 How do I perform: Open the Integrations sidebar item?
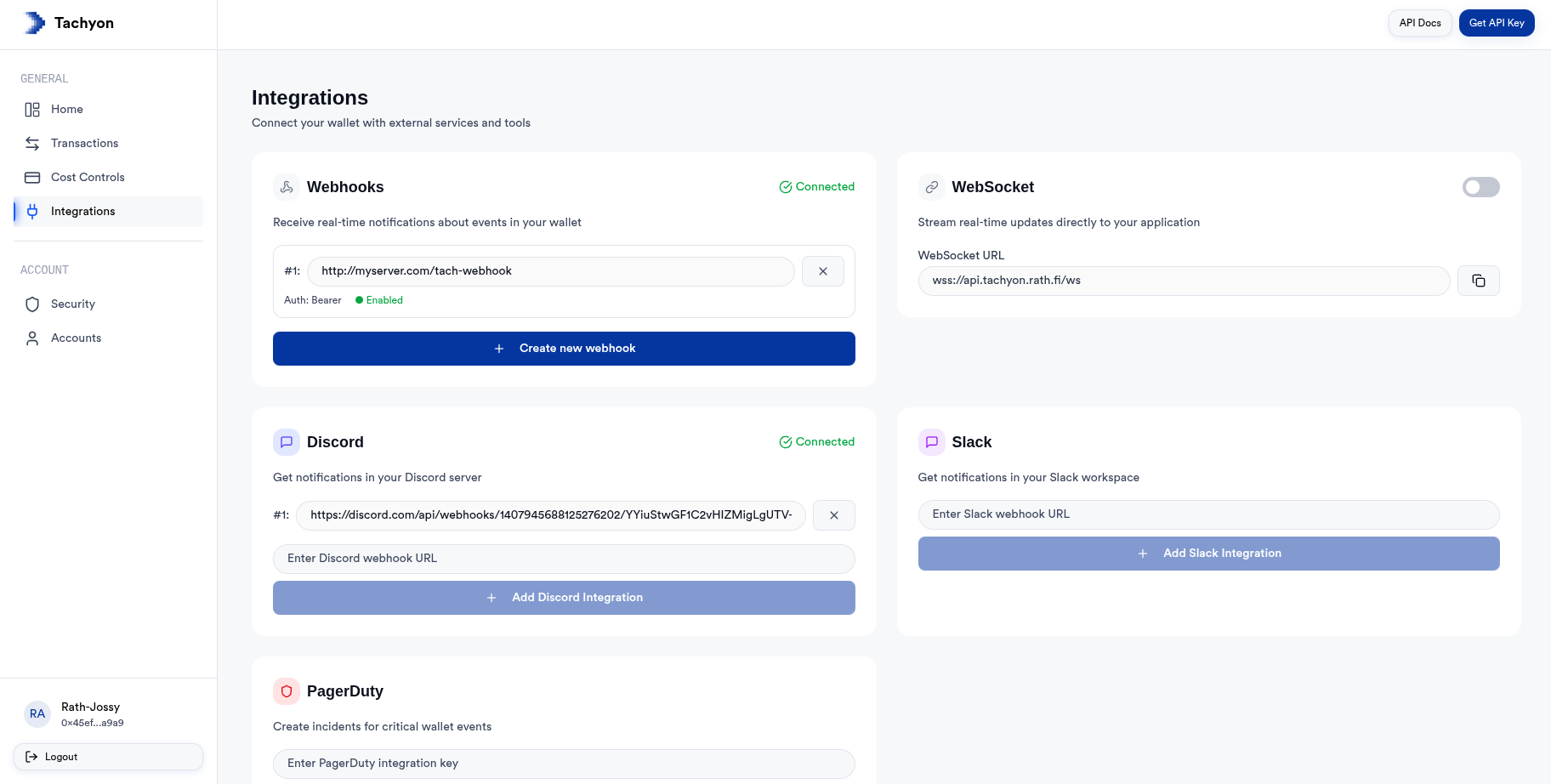click(x=82, y=211)
